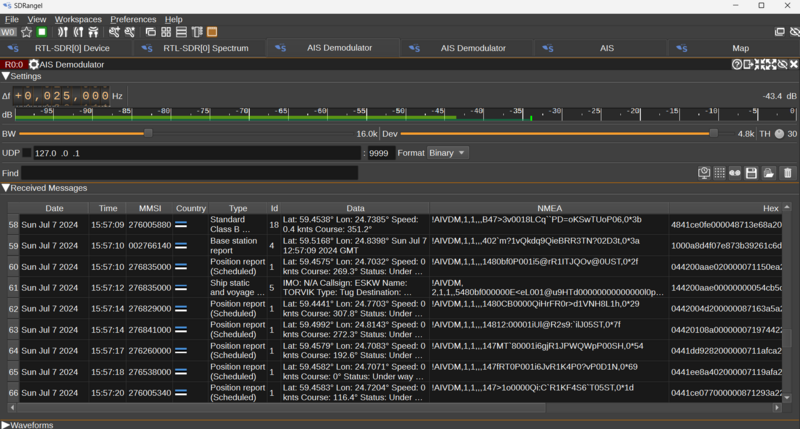Add a MIMO device from toolbar

93,32
